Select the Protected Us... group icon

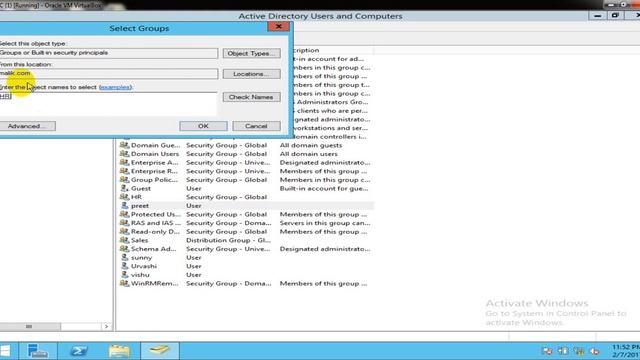(x=124, y=214)
